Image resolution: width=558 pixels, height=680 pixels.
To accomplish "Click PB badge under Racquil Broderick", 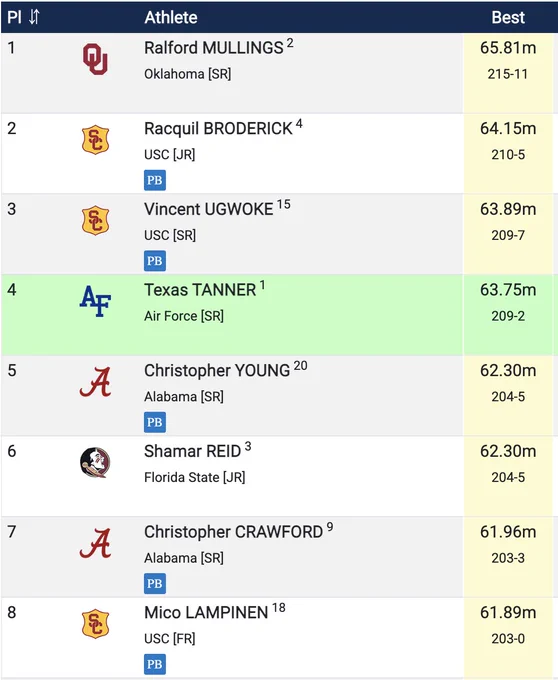I will (155, 180).
